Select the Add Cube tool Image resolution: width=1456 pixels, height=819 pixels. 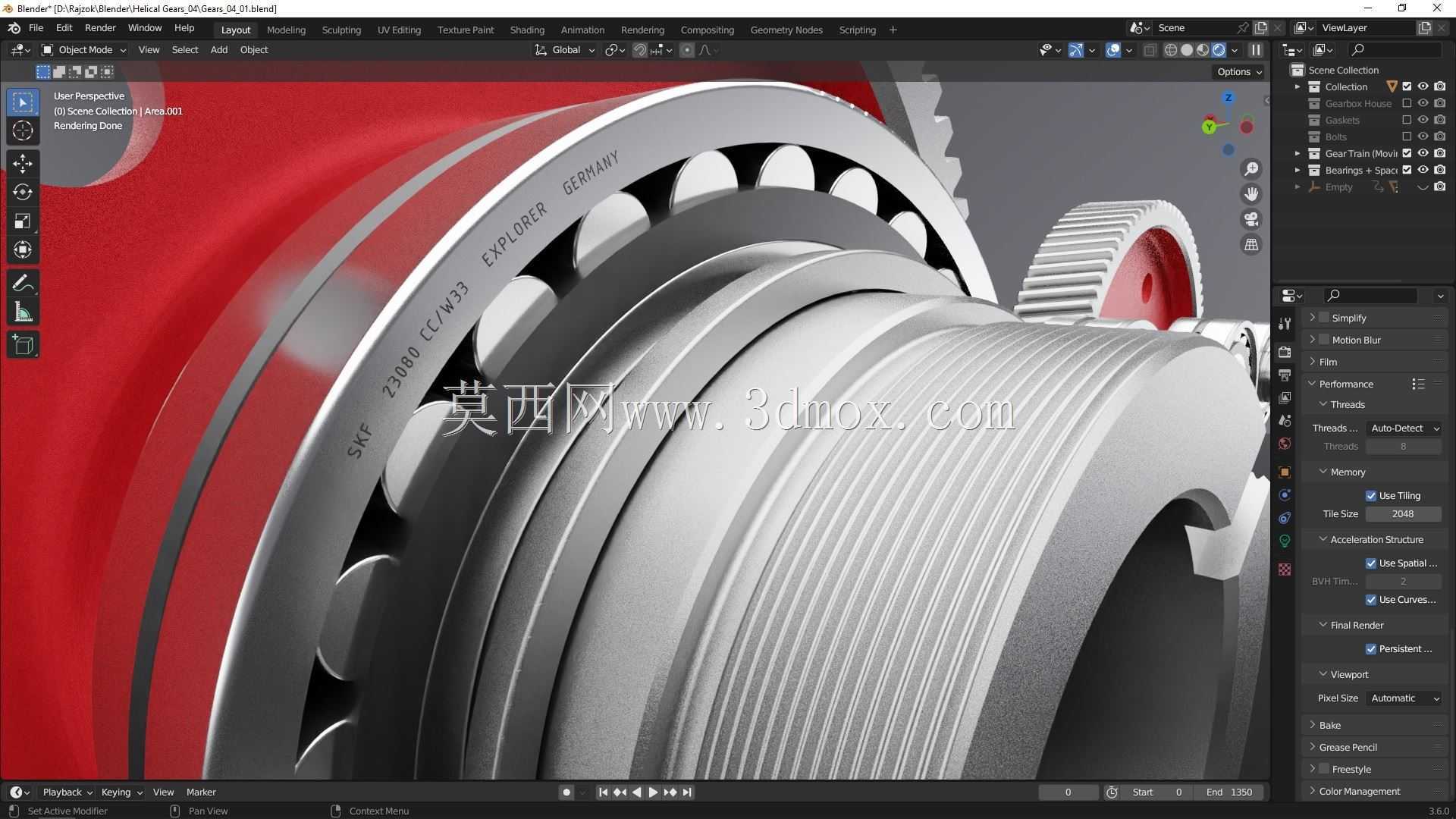click(23, 345)
